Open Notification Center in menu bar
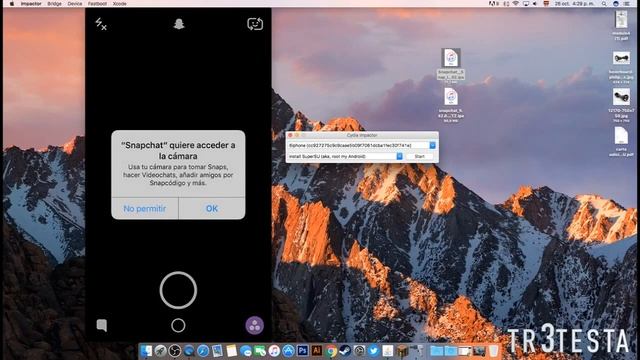Viewport: 640px width, 360px height. 627,4
